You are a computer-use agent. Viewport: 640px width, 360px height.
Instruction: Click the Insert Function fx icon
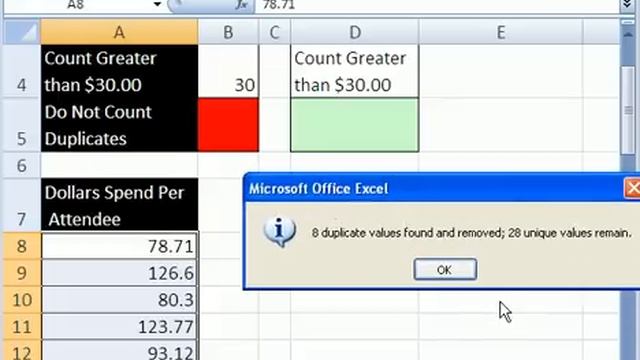click(242, 4)
